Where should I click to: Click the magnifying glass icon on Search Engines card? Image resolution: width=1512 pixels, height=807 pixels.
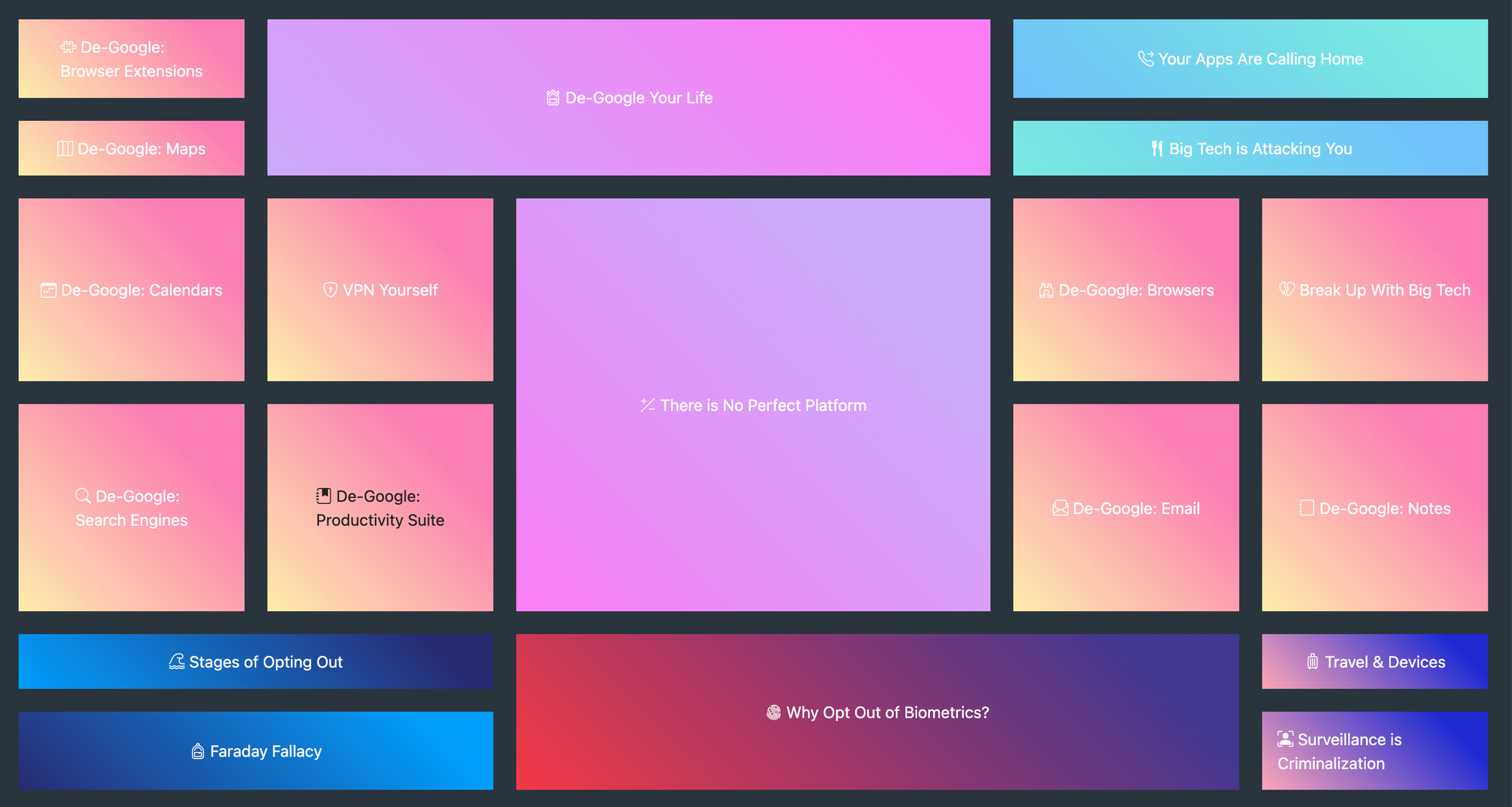(82, 496)
